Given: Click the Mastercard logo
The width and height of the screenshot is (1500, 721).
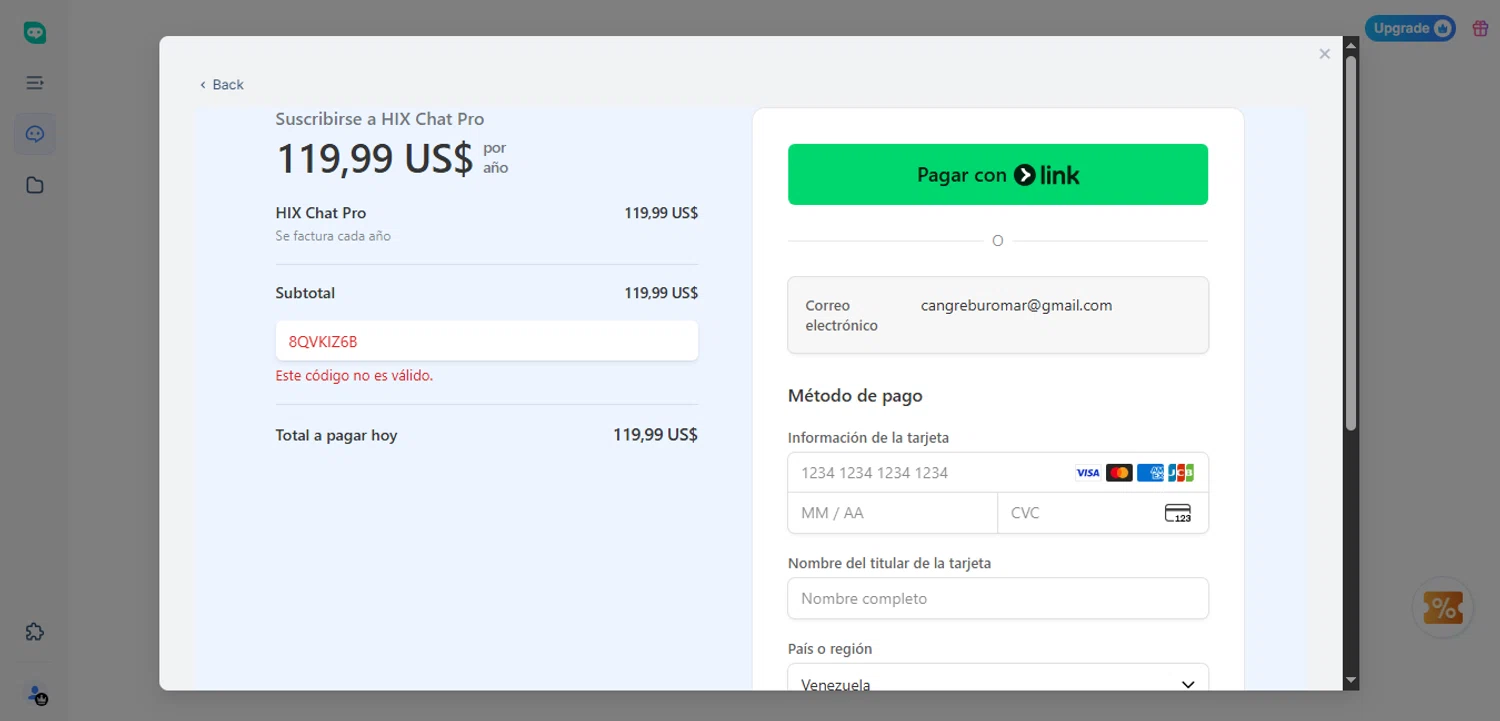Looking at the screenshot, I should coord(1119,473).
